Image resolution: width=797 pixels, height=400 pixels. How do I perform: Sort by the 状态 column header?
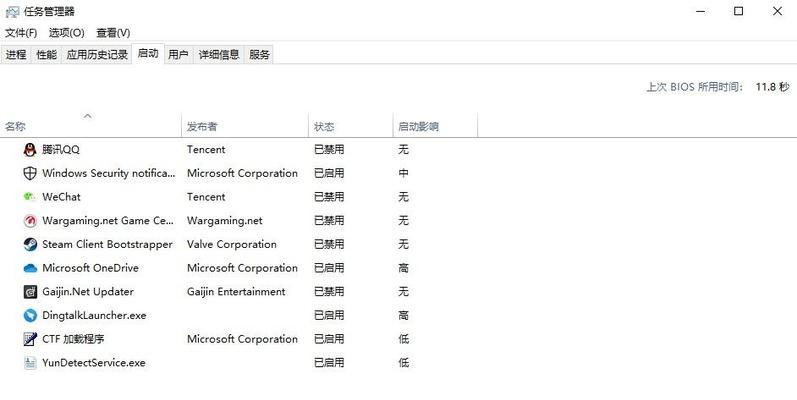click(351, 127)
